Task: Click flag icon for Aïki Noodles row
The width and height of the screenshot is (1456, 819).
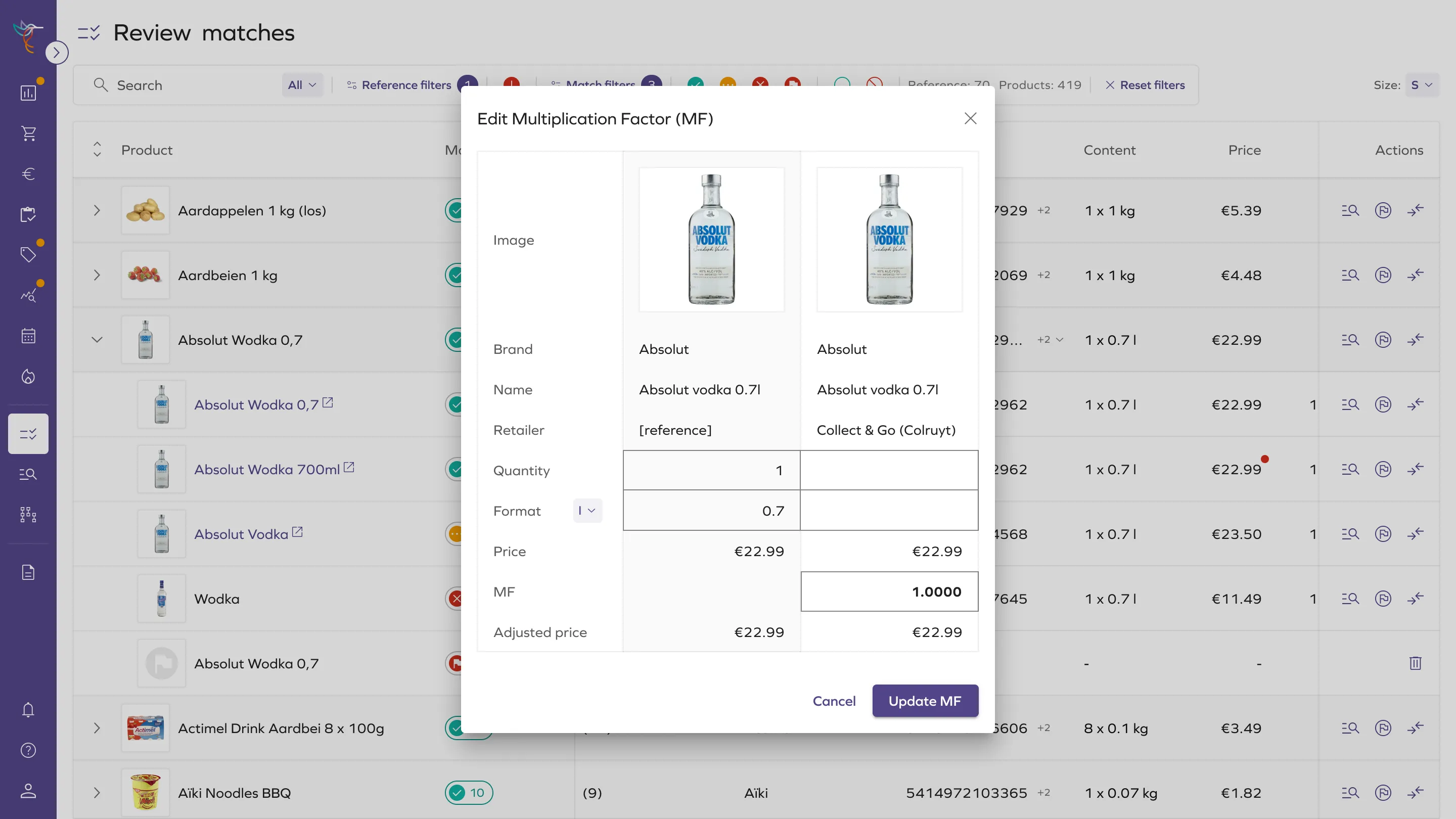Action: [x=1383, y=792]
